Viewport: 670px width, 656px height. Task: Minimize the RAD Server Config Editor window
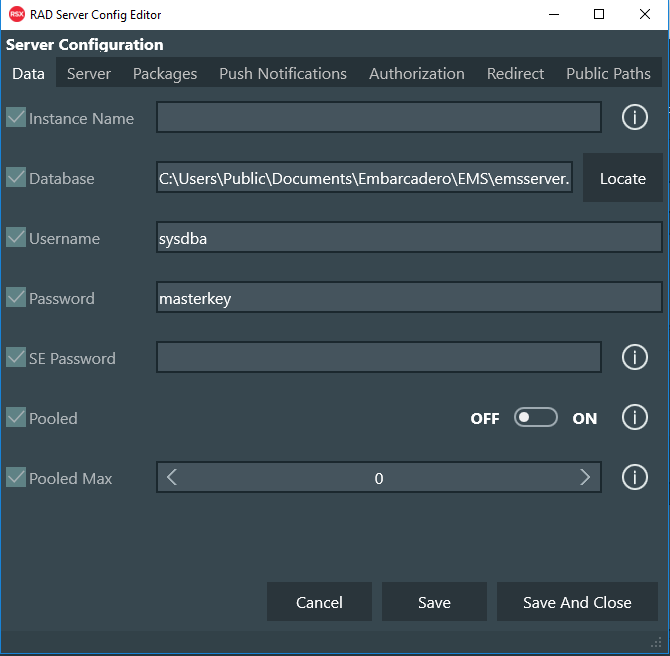554,15
